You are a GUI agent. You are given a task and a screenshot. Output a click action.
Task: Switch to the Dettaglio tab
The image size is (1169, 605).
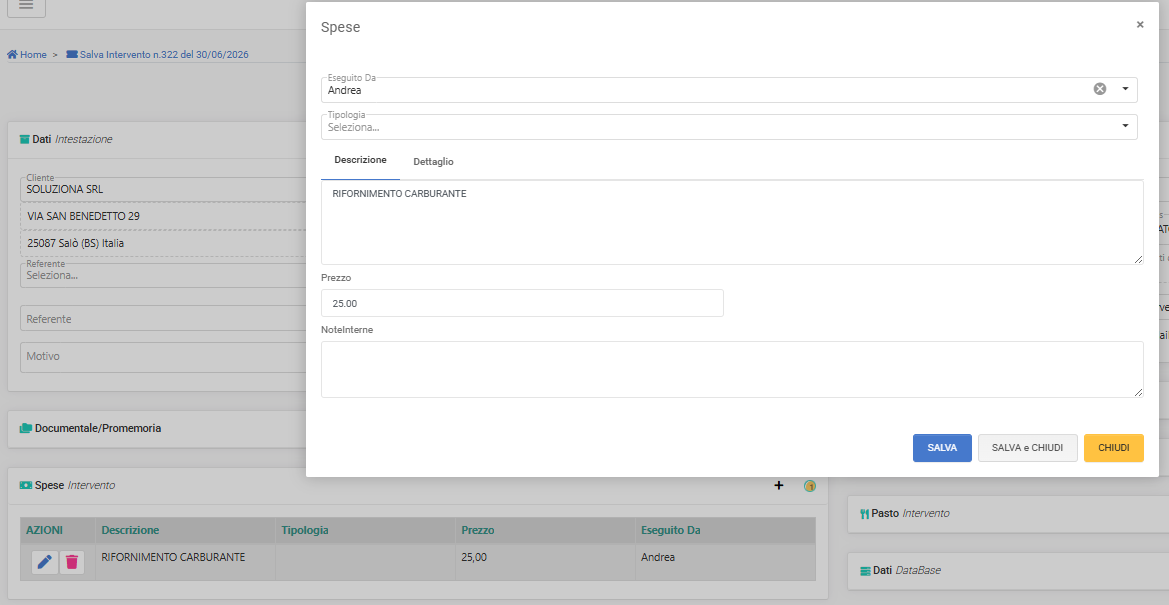pos(433,161)
